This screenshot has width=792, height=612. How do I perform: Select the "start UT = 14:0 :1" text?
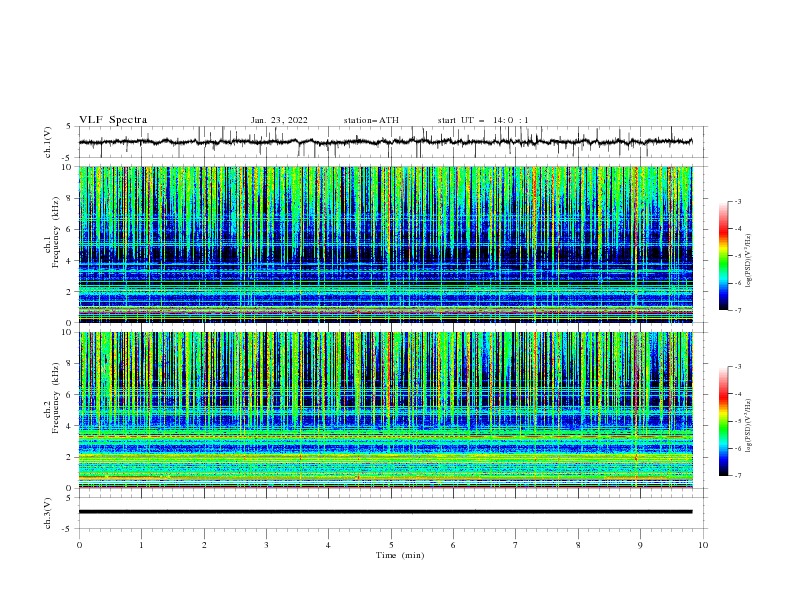tap(483, 120)
